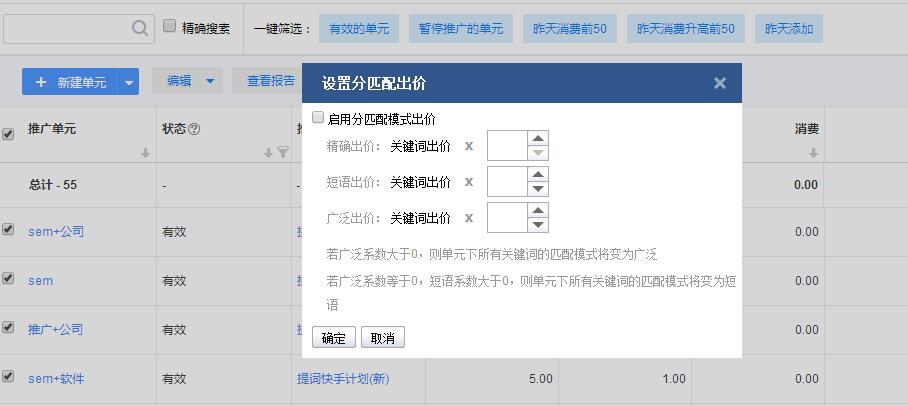
Task: Click the search magnifier icon
Action: click(140, 29)
